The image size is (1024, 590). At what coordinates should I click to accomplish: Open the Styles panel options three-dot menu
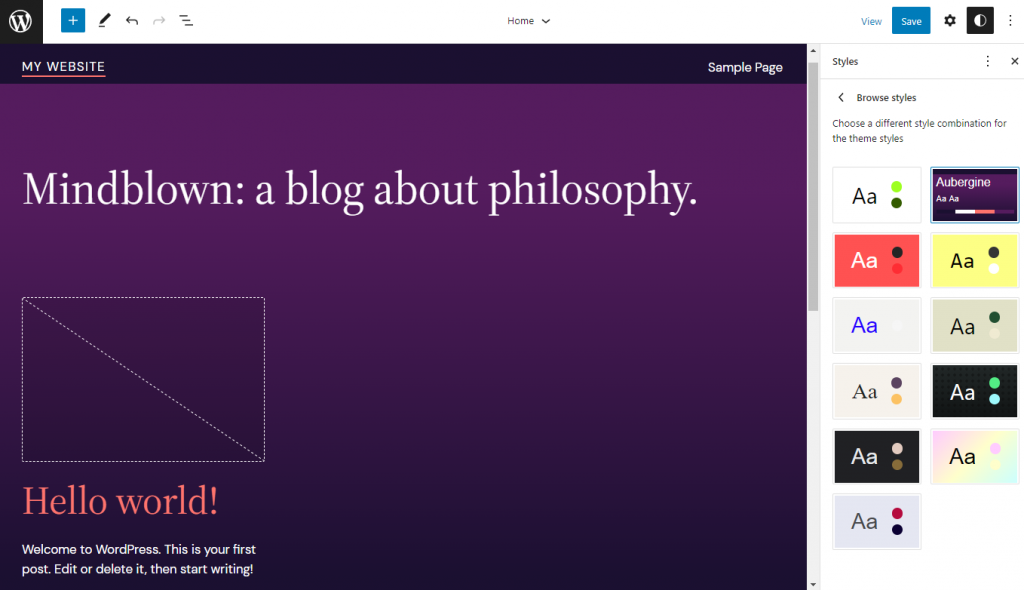(x=988, y=61)
